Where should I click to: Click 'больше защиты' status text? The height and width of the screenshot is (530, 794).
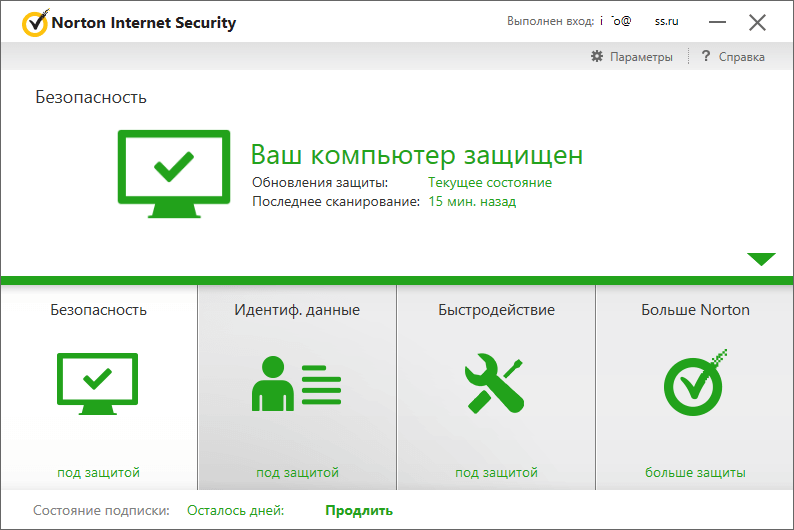click(x=695, y=472)
